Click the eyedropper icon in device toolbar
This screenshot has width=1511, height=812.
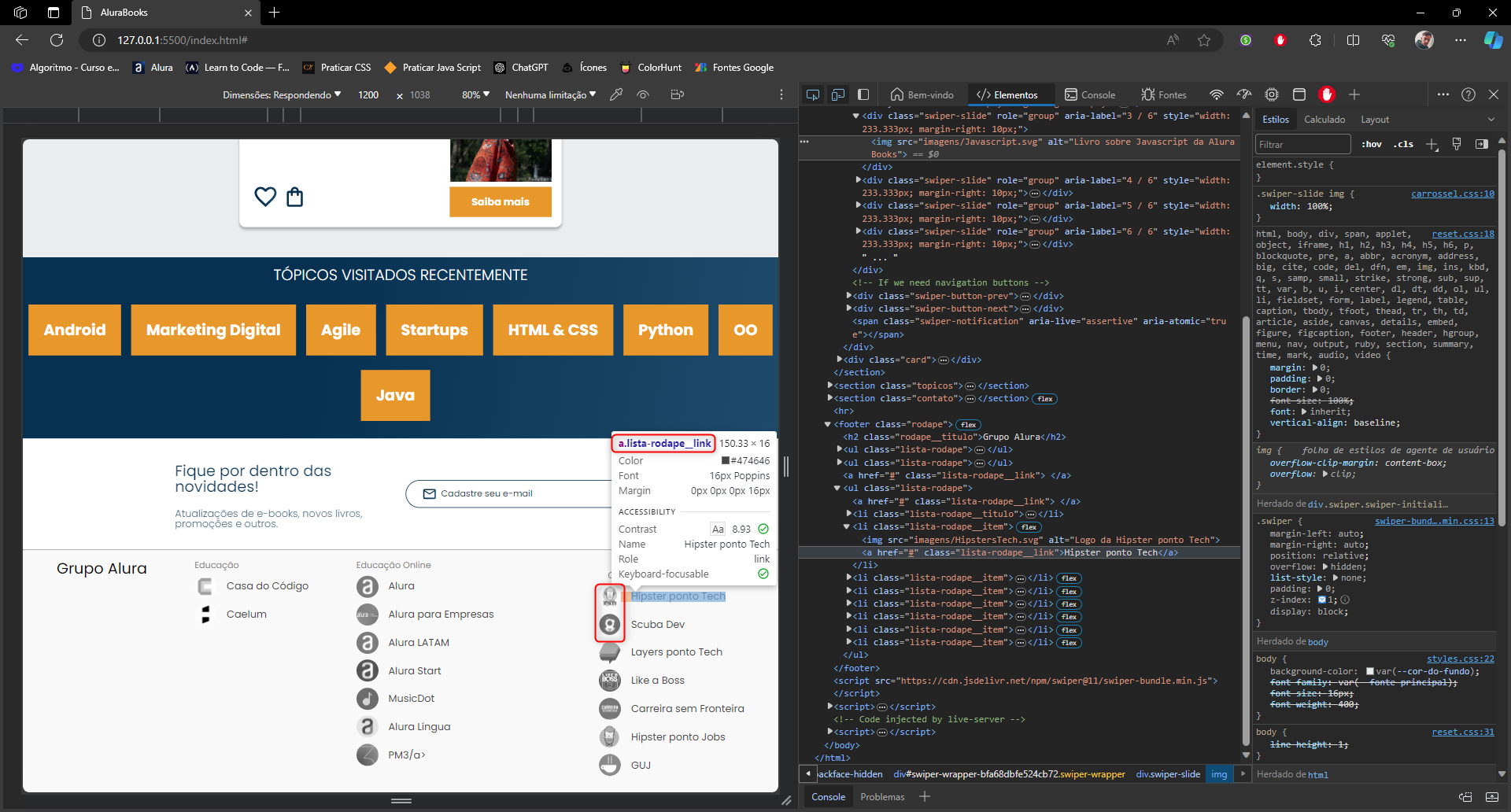click(x=616, y=94)
